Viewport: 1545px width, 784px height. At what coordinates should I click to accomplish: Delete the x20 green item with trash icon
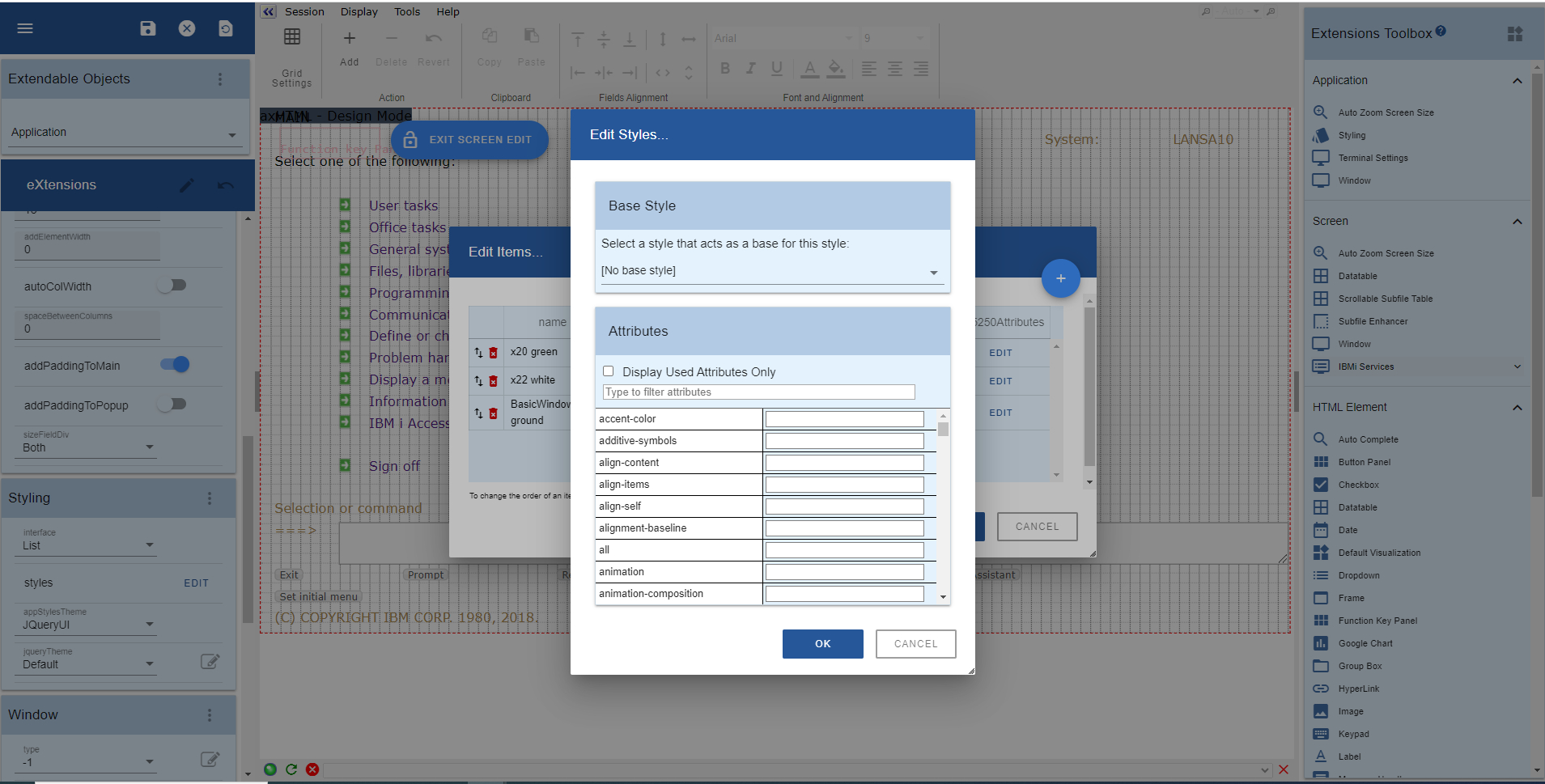493,353
